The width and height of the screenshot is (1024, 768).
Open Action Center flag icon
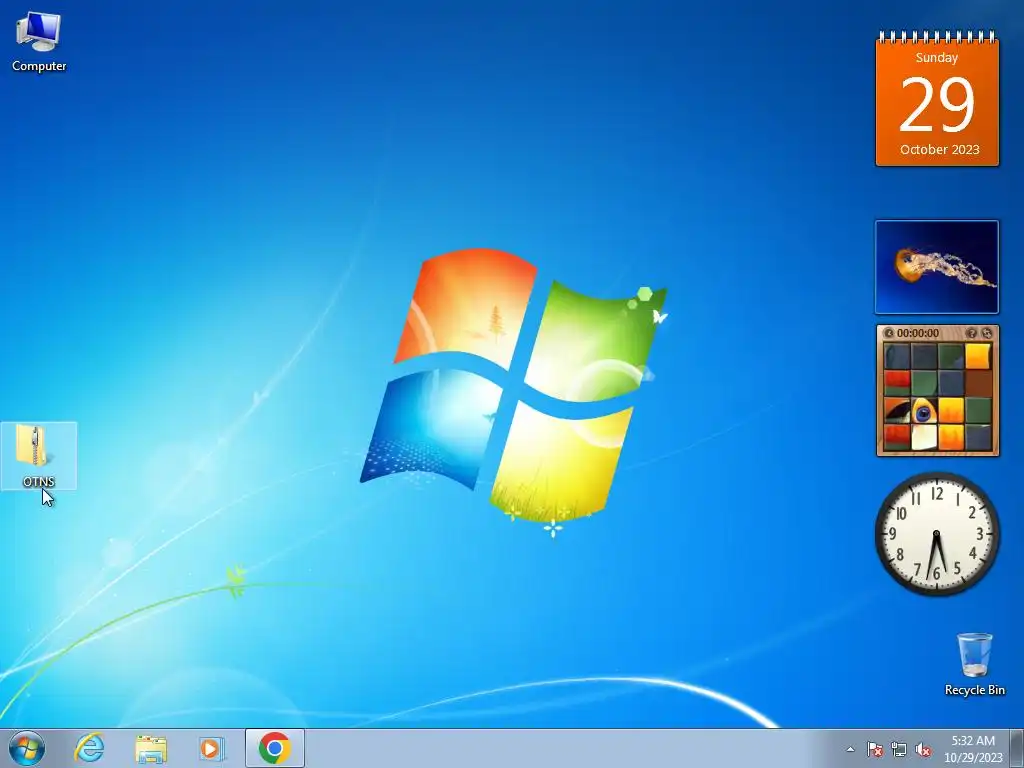(x=875, y=749)
